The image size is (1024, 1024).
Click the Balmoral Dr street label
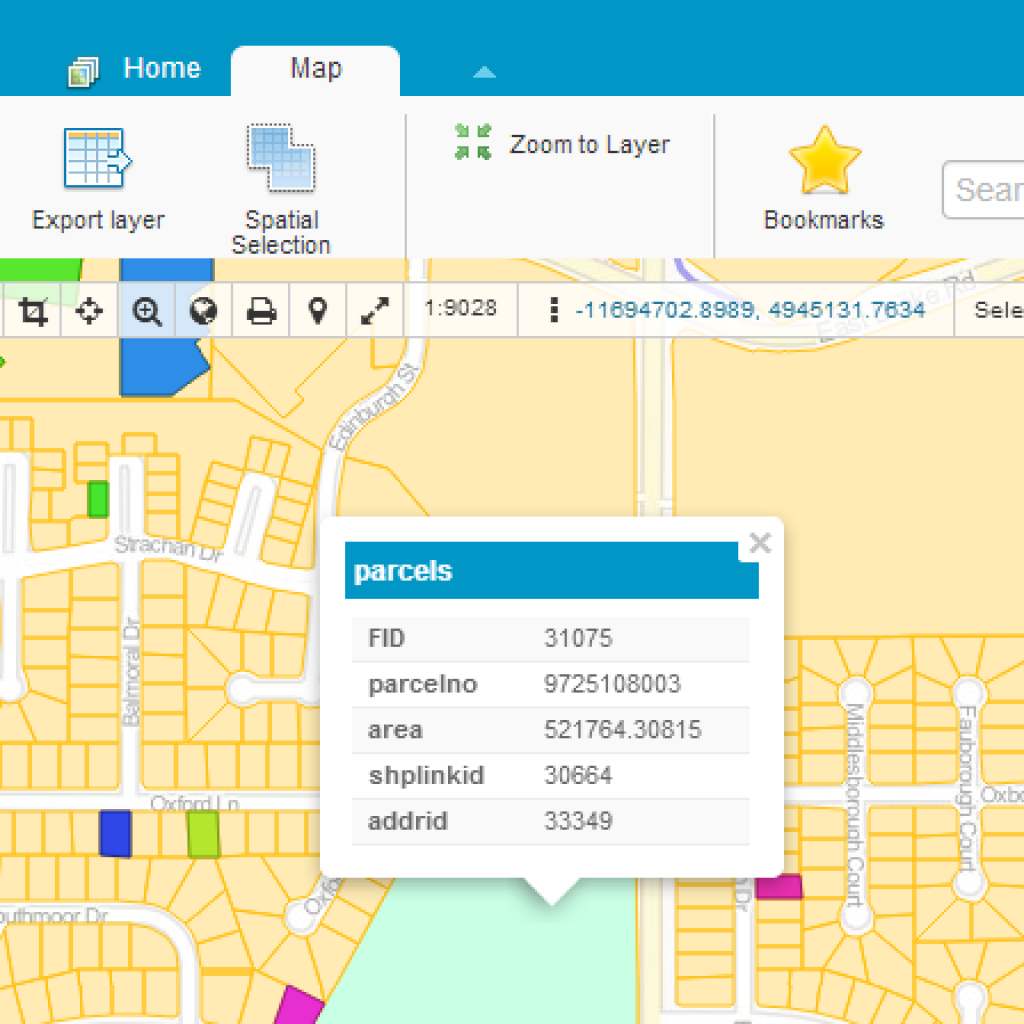131,671
